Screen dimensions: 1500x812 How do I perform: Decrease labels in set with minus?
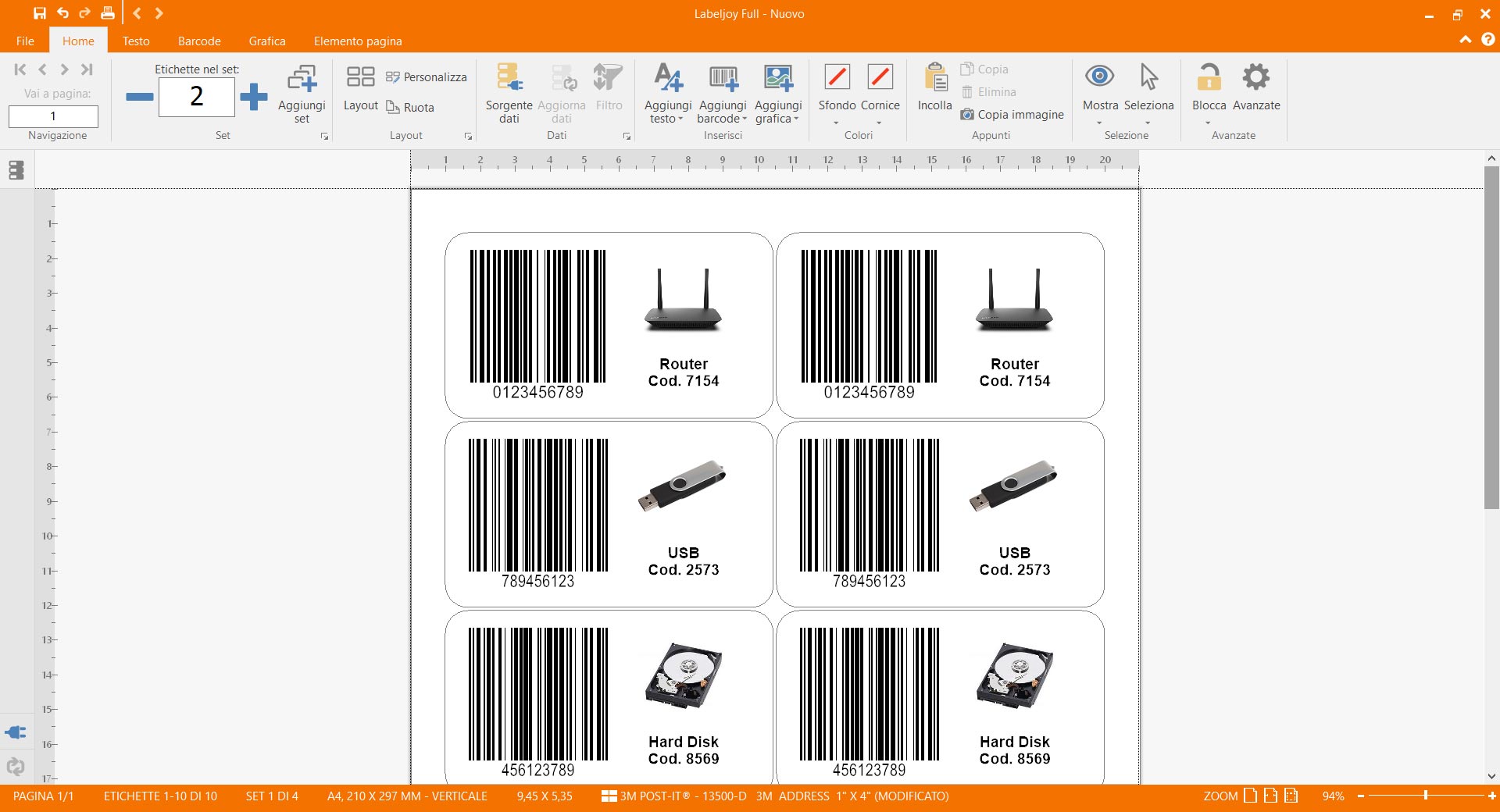click(x=140, y=97)
